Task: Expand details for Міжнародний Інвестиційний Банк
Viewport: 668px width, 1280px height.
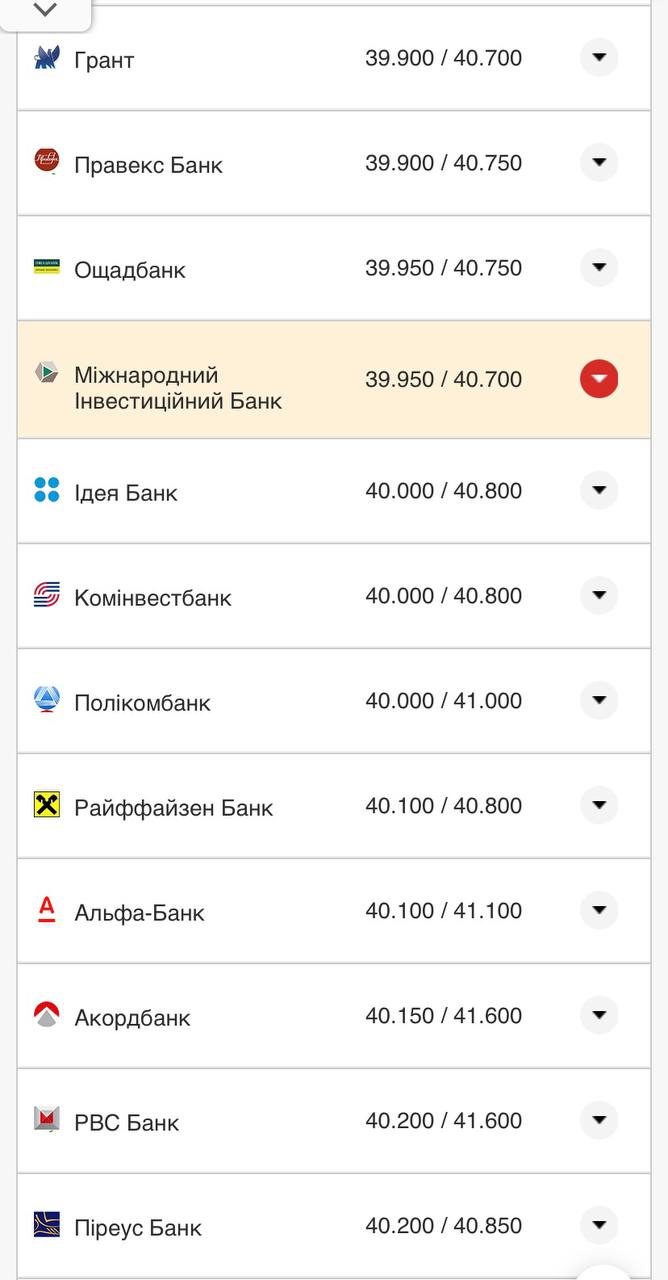Action: click(598, 379)
